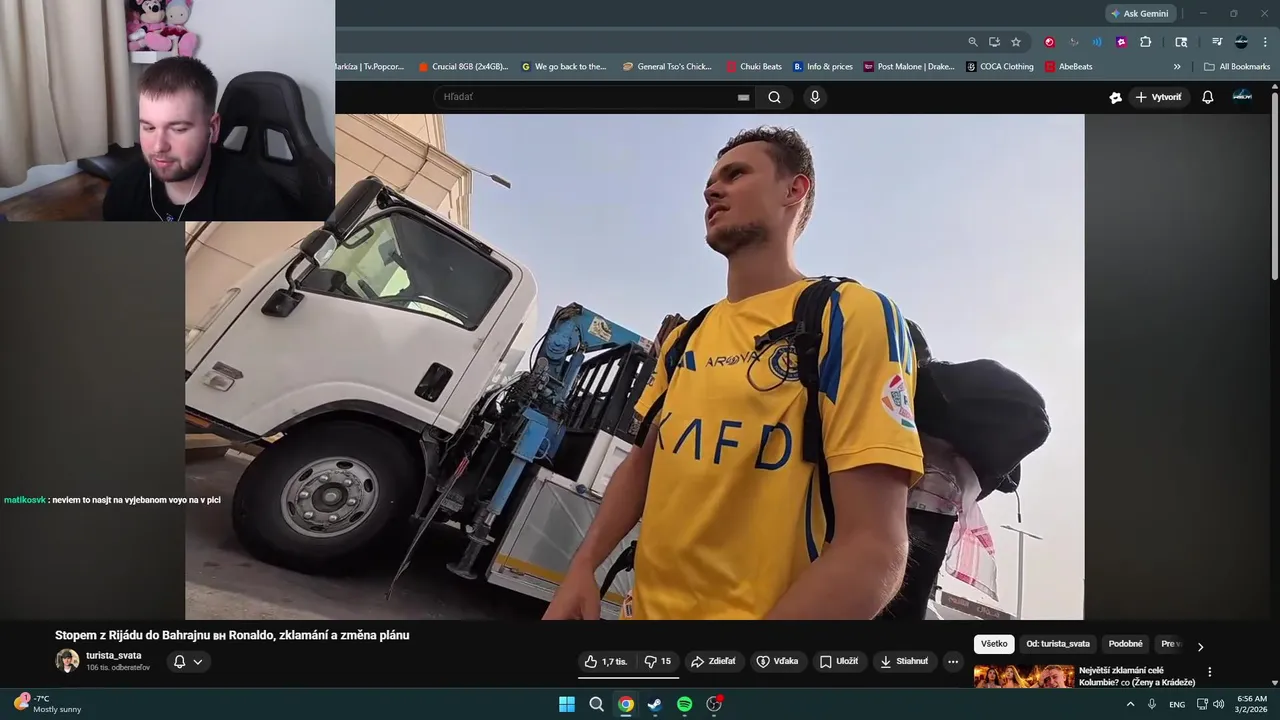
Task: Open the General Tso's Chick... bookmark
Action: [x=667, y=67]
